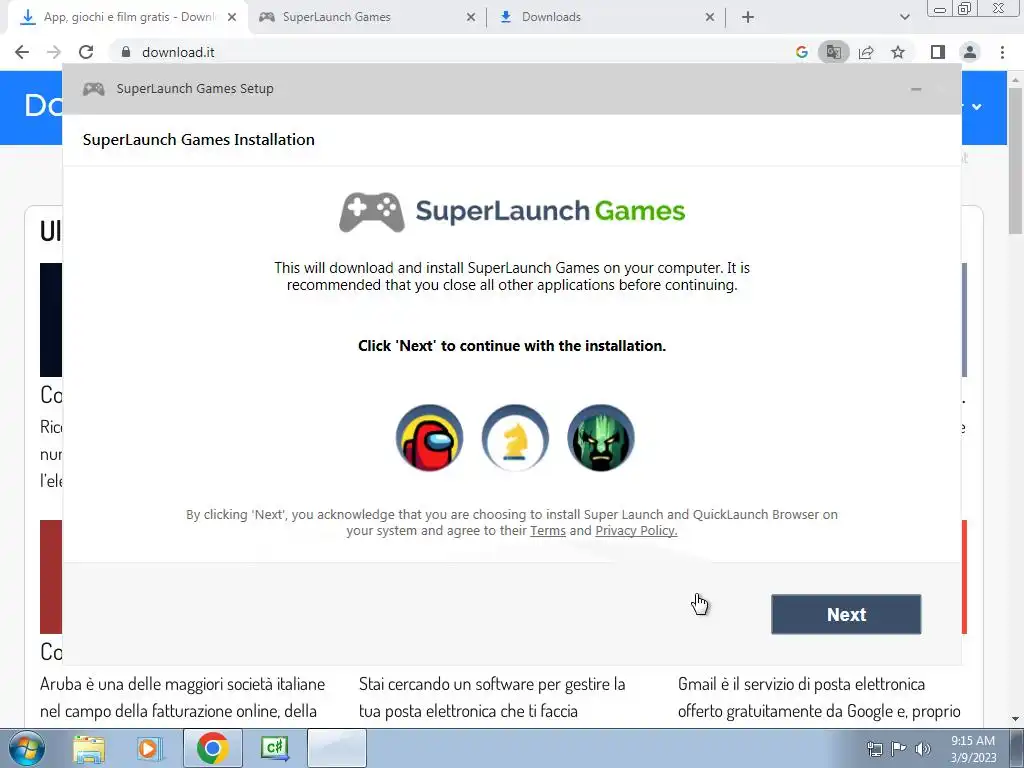Click the 9:15 AM taskbar clock
Image resolution: width=1024 pixels, height=768 pixels.
(x=973, y=749)
